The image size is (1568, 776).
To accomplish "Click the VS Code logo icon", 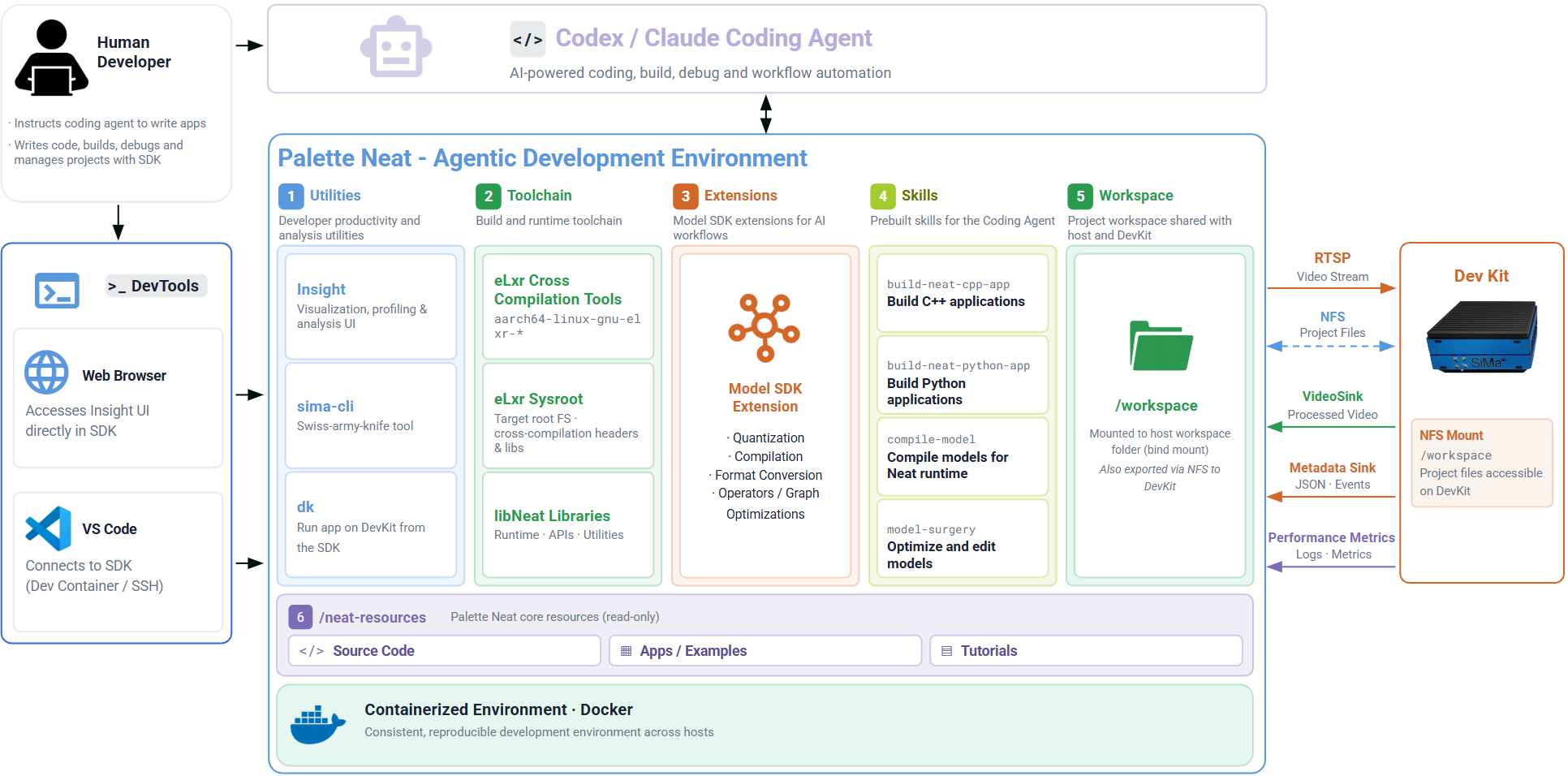I will coord(48,528).
